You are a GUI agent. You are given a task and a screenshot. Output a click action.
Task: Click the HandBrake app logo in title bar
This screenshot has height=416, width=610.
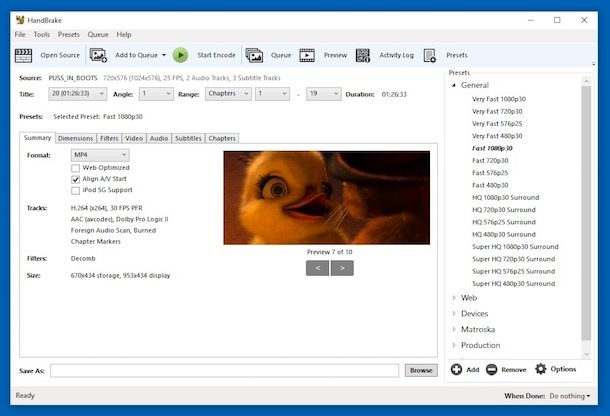[x=20, y=20]
